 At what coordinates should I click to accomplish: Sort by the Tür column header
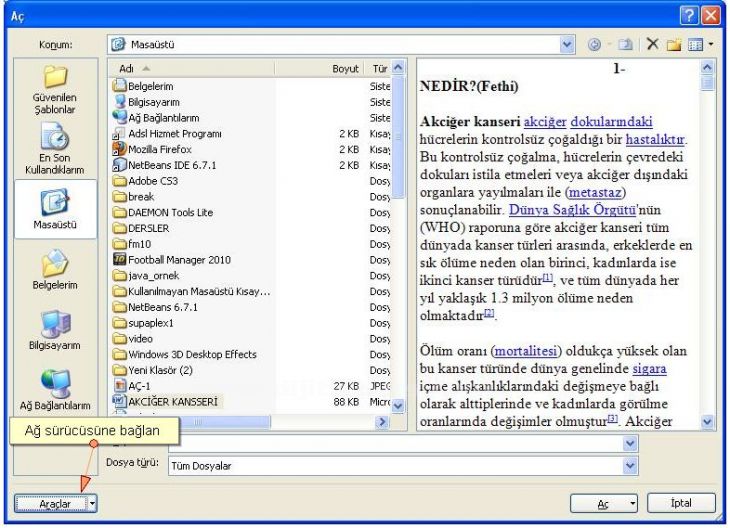click(379, 69)
